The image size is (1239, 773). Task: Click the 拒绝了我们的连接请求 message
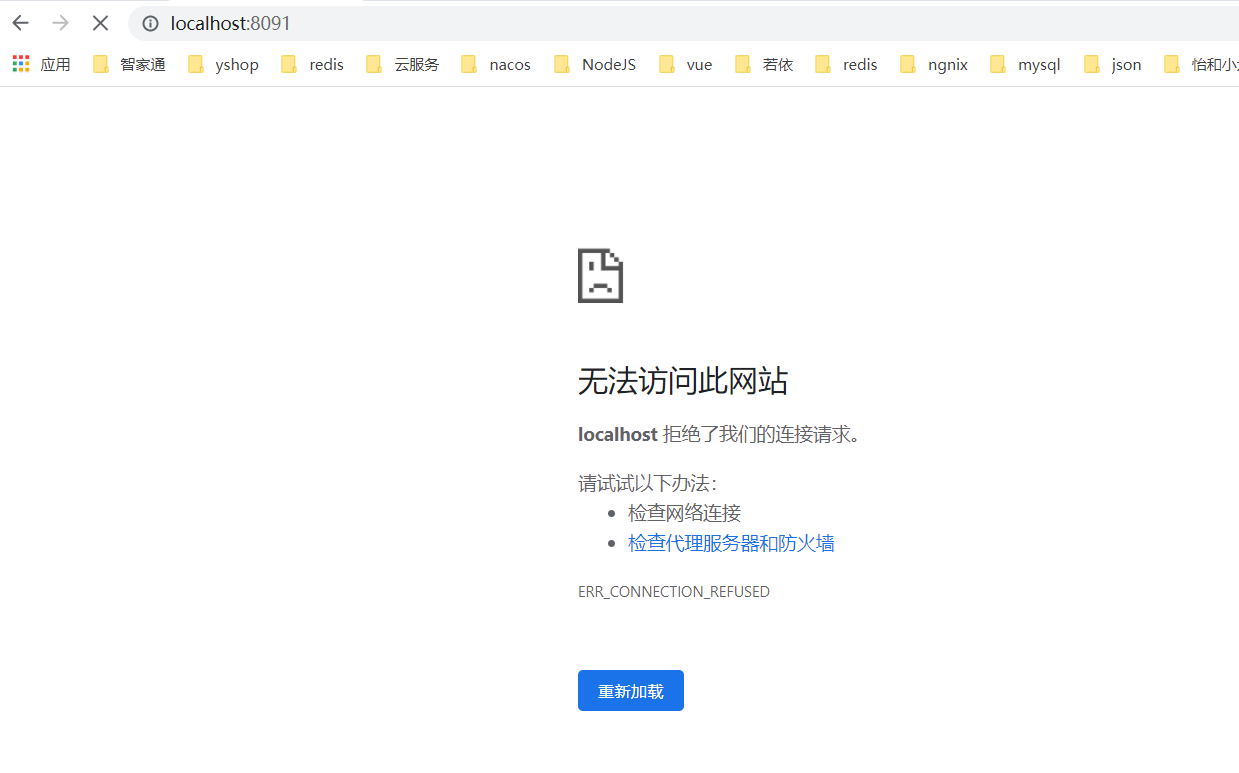[x=762, y=434]
